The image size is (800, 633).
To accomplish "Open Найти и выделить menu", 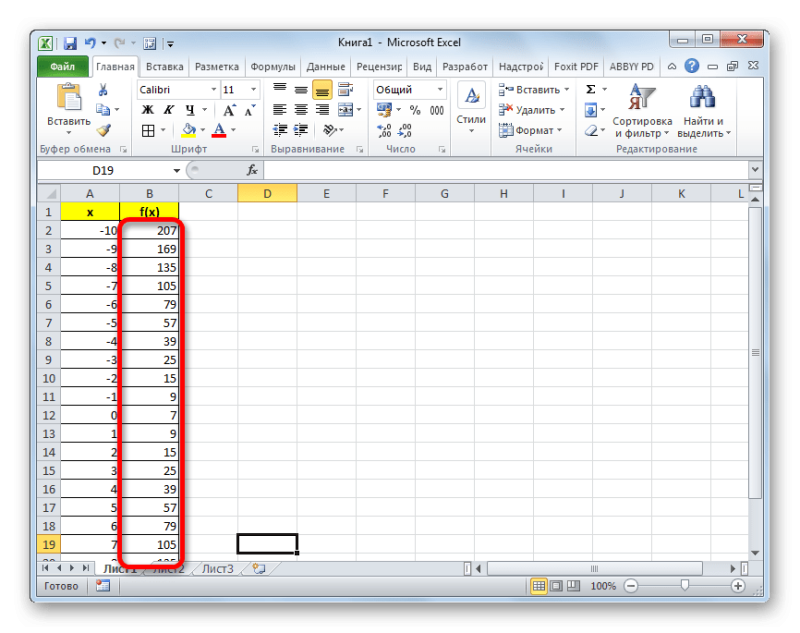I will 704,111.
